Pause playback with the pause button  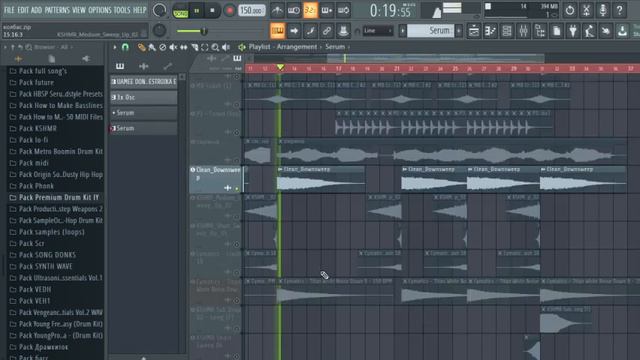tap(197, 11)
